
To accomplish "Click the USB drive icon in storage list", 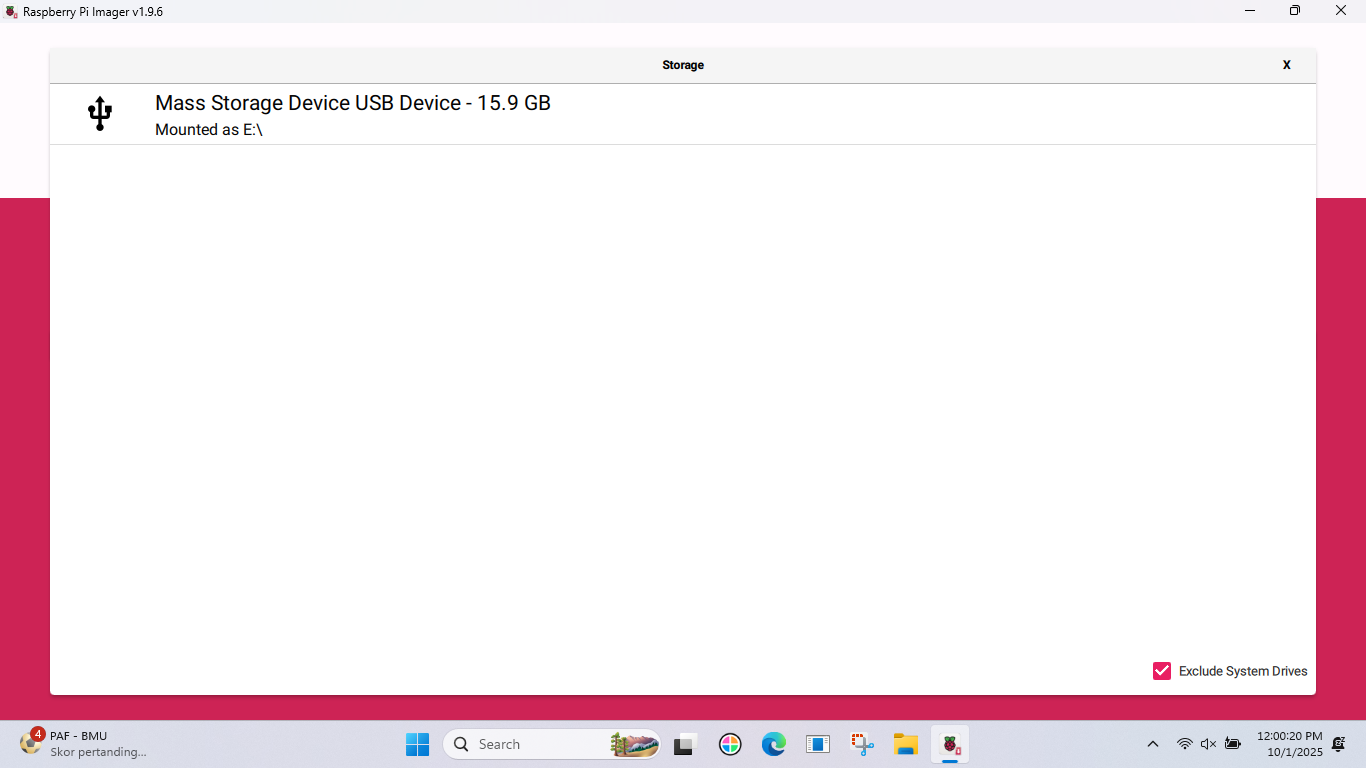I will coord(100,114).
